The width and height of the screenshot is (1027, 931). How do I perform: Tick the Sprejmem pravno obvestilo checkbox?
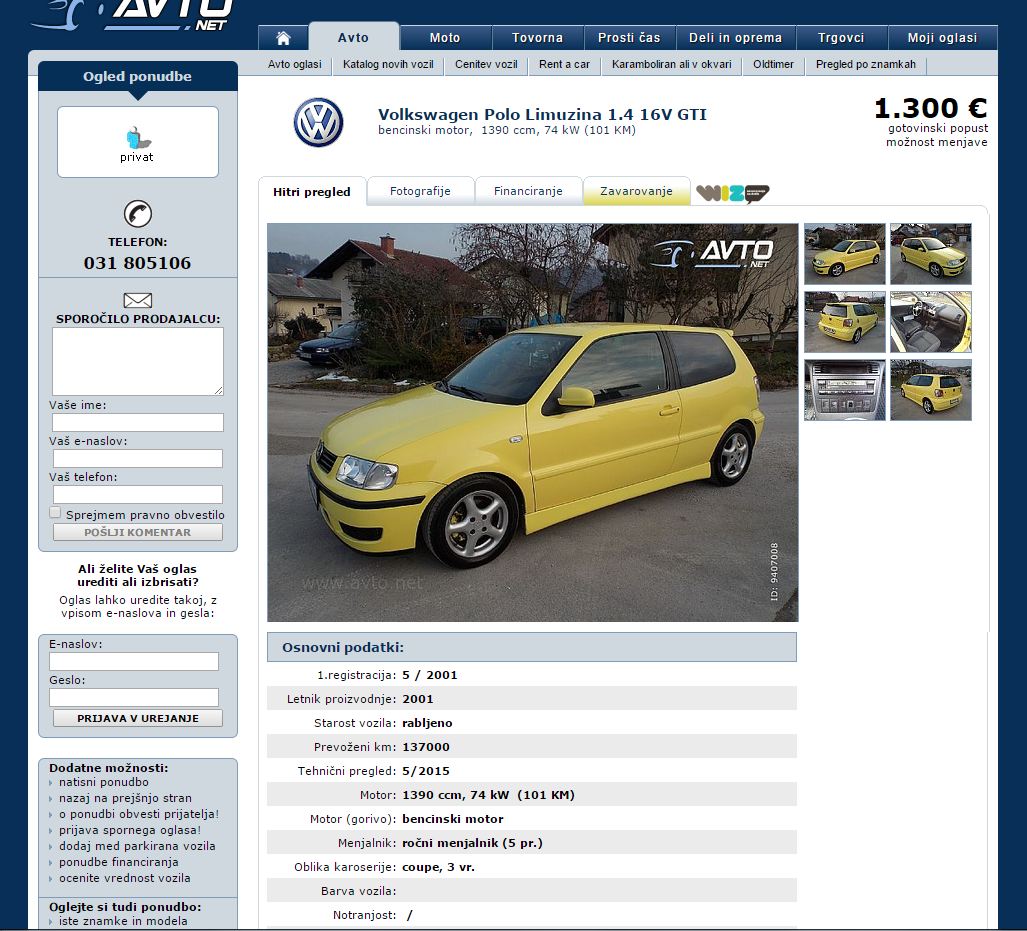[55, 512]
